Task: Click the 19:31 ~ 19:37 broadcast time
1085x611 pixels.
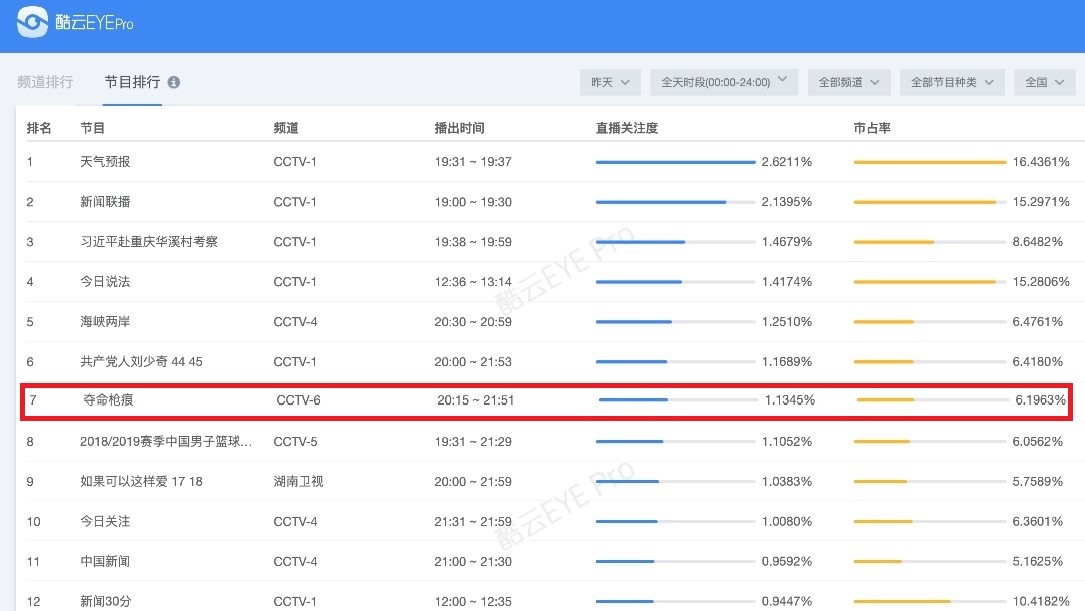Action: point(473,162)
